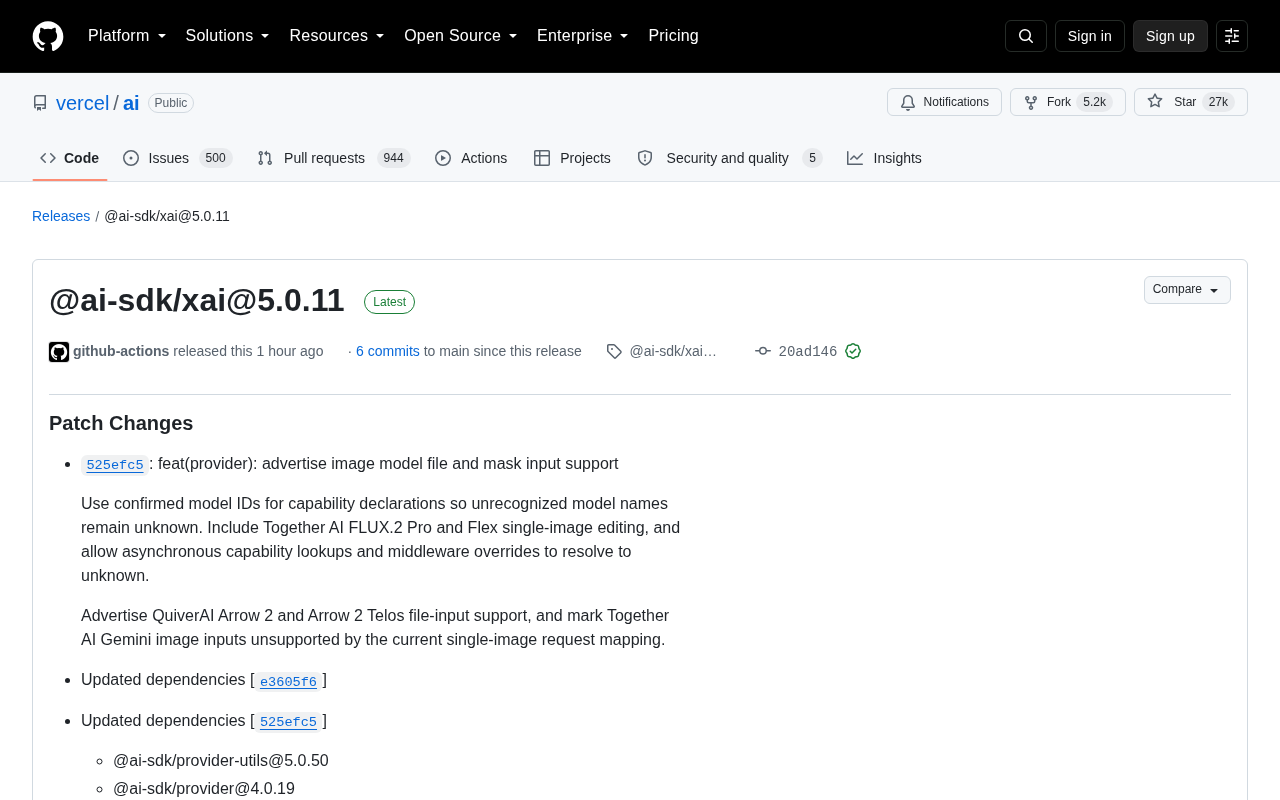The height and width of the screenshot is (800, 1280).
Task: Go back to Releases breadcrumb
Action: tap(61, 216)
